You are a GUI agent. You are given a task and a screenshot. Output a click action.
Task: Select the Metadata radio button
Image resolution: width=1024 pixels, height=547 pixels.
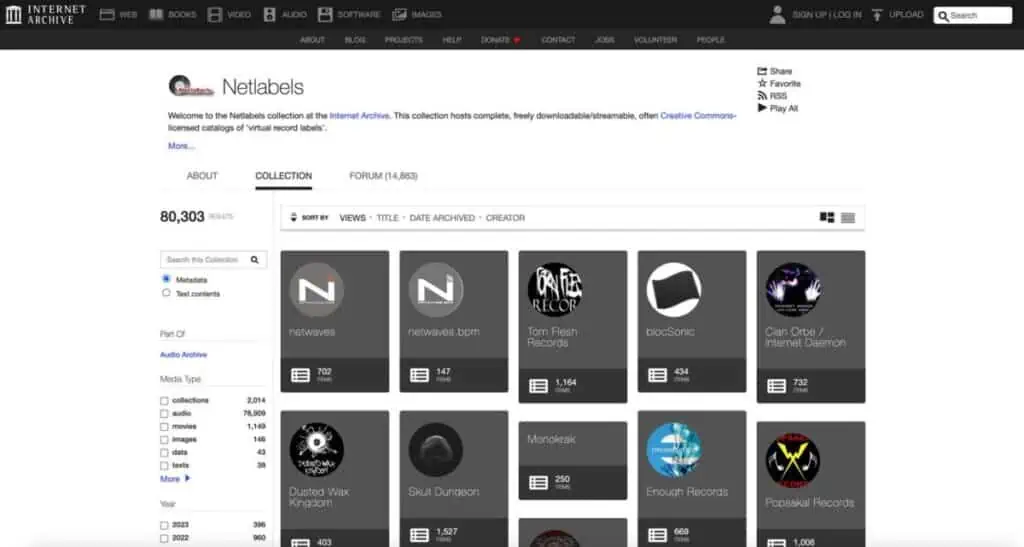pos(166,279)
